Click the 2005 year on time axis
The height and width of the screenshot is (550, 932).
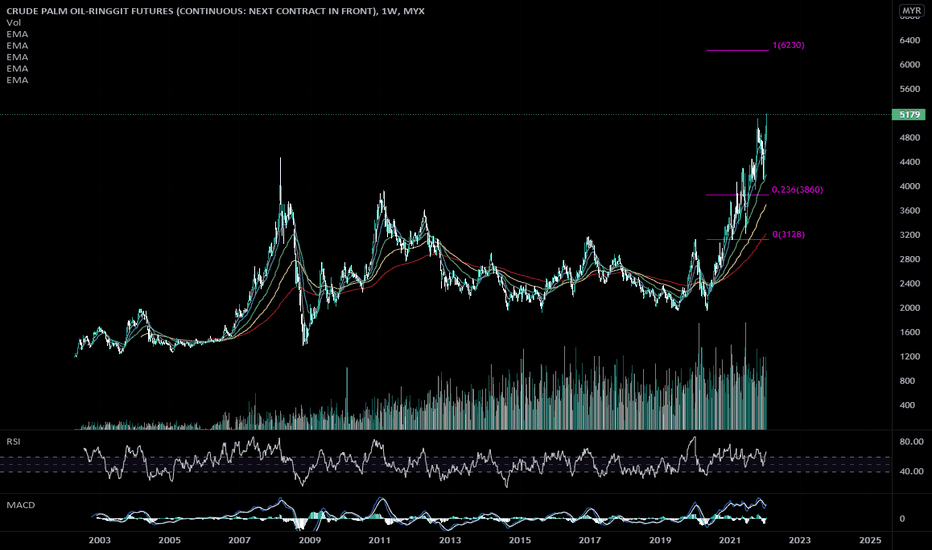point(169,540)
